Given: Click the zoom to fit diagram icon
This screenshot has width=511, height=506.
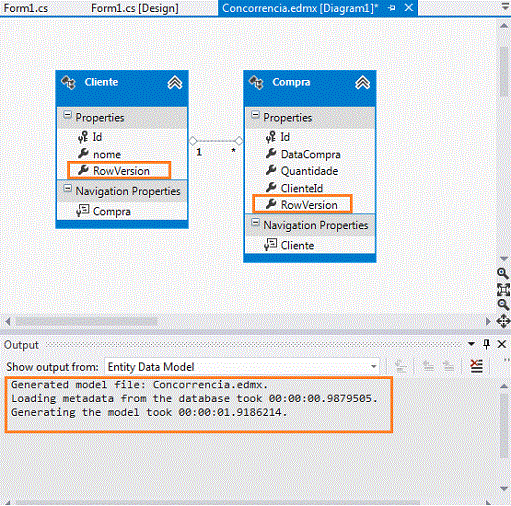Looking at the screenshot, I should (x=503, y=289).
